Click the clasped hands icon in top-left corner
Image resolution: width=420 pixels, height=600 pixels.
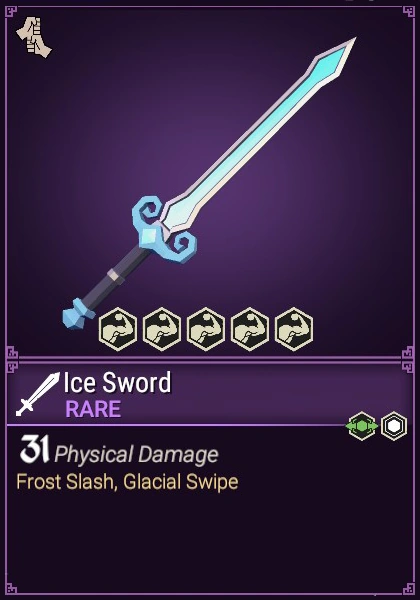click(x=34, y=38)
